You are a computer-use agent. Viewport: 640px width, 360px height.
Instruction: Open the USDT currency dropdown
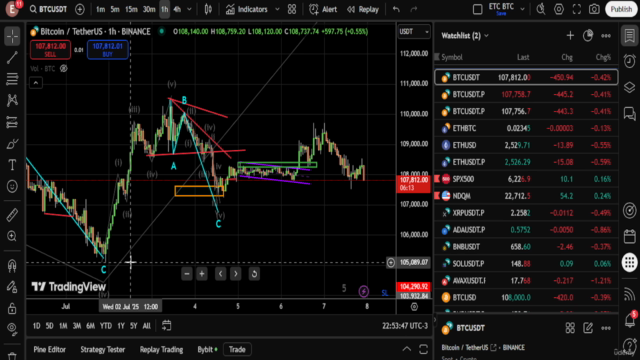tap(414, 32)
